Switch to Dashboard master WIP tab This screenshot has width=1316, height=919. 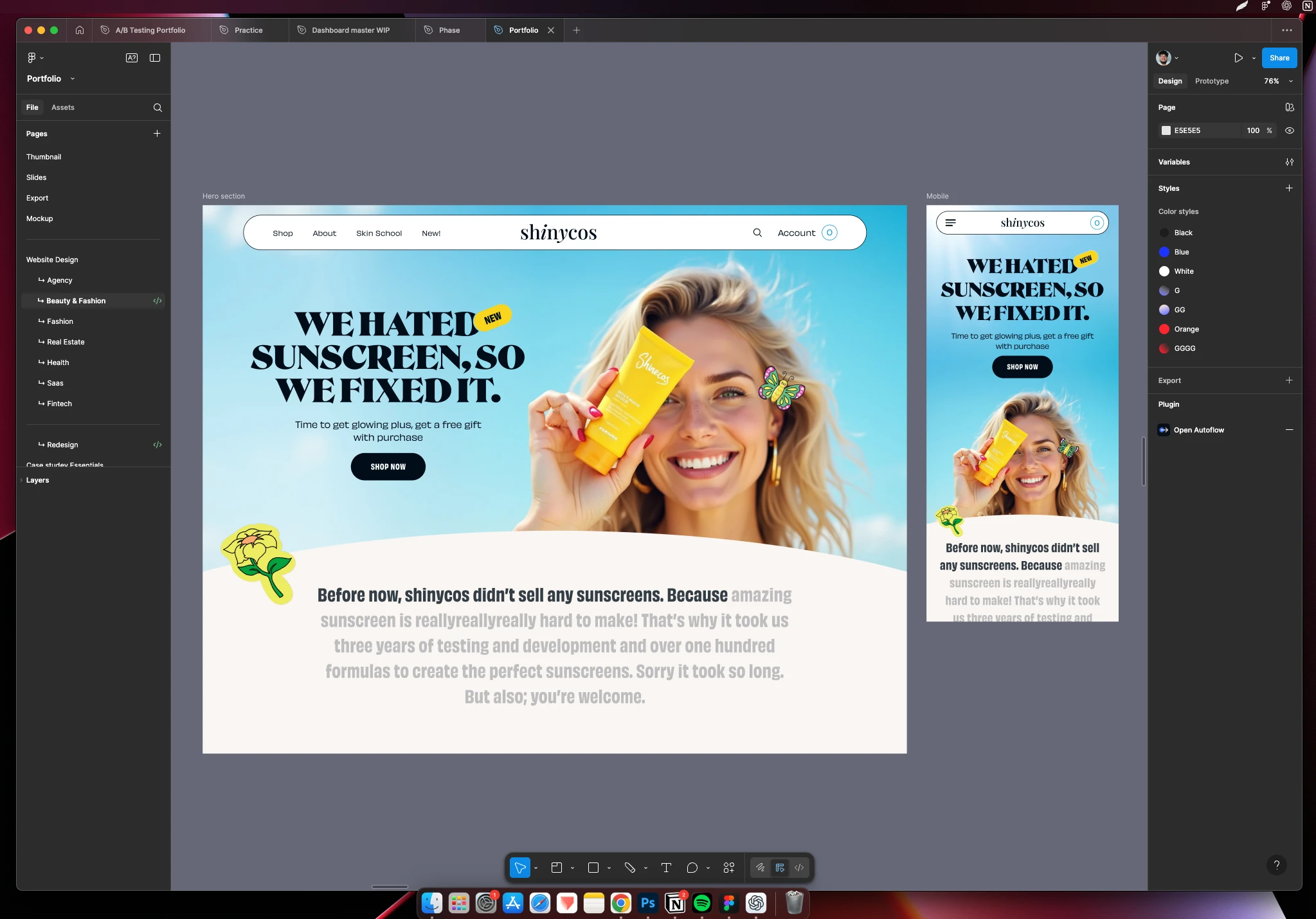pyautogui.click(x=351, y=30)
